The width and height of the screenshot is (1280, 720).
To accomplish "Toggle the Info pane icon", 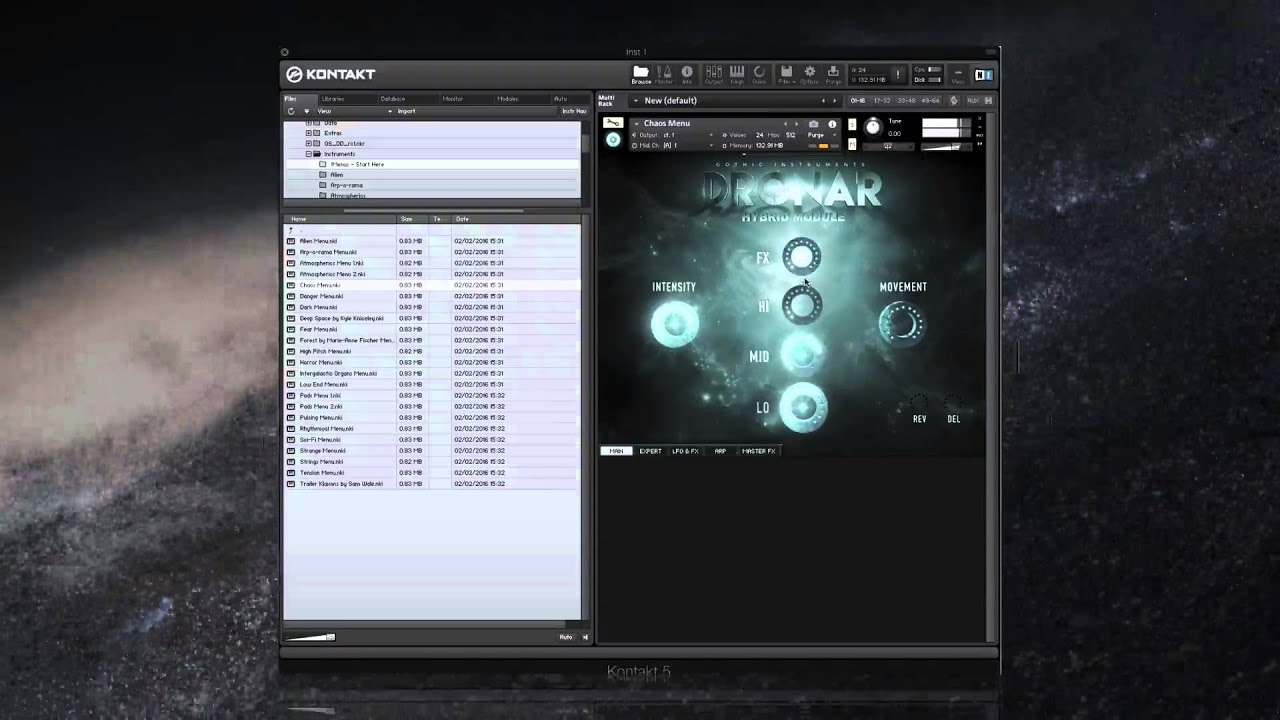I will 687,74.
